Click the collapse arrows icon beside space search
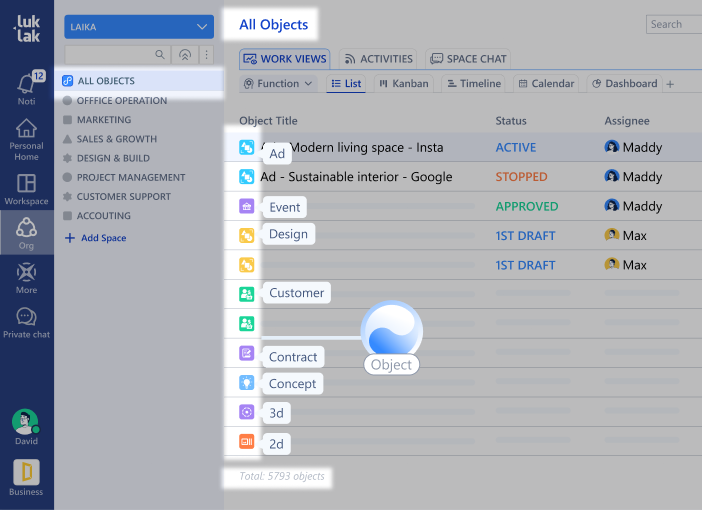The image size is (702, 510). point(184,54)
